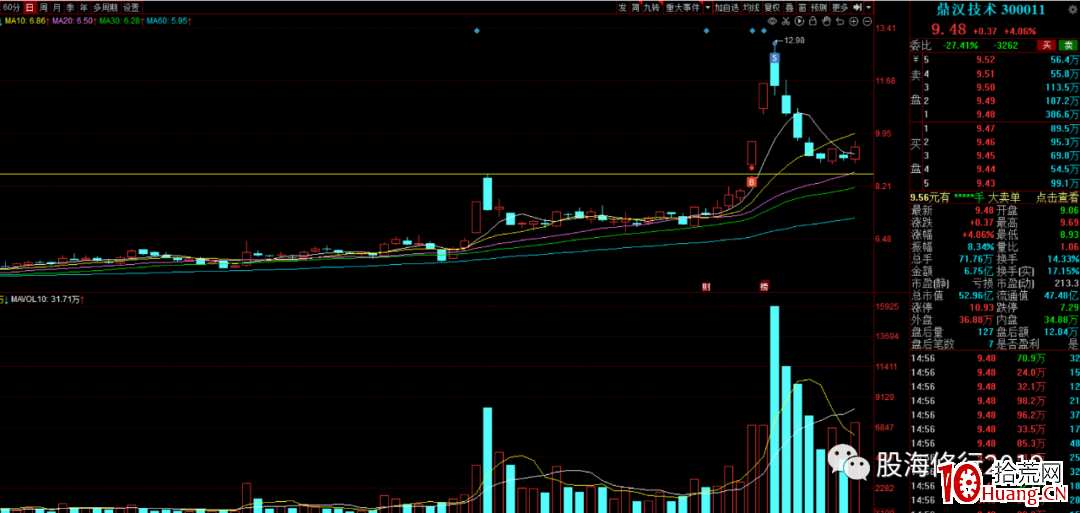The image size is (1080, 513).
Task: Click the MA10: 6.86 indicator label
Action: (25, 21)
